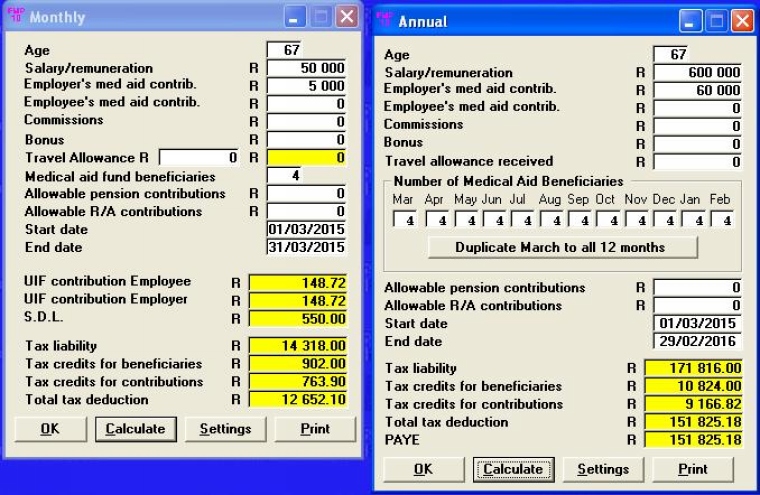Close the Annual window
760x495 pixels.
[x=743, y=21]
